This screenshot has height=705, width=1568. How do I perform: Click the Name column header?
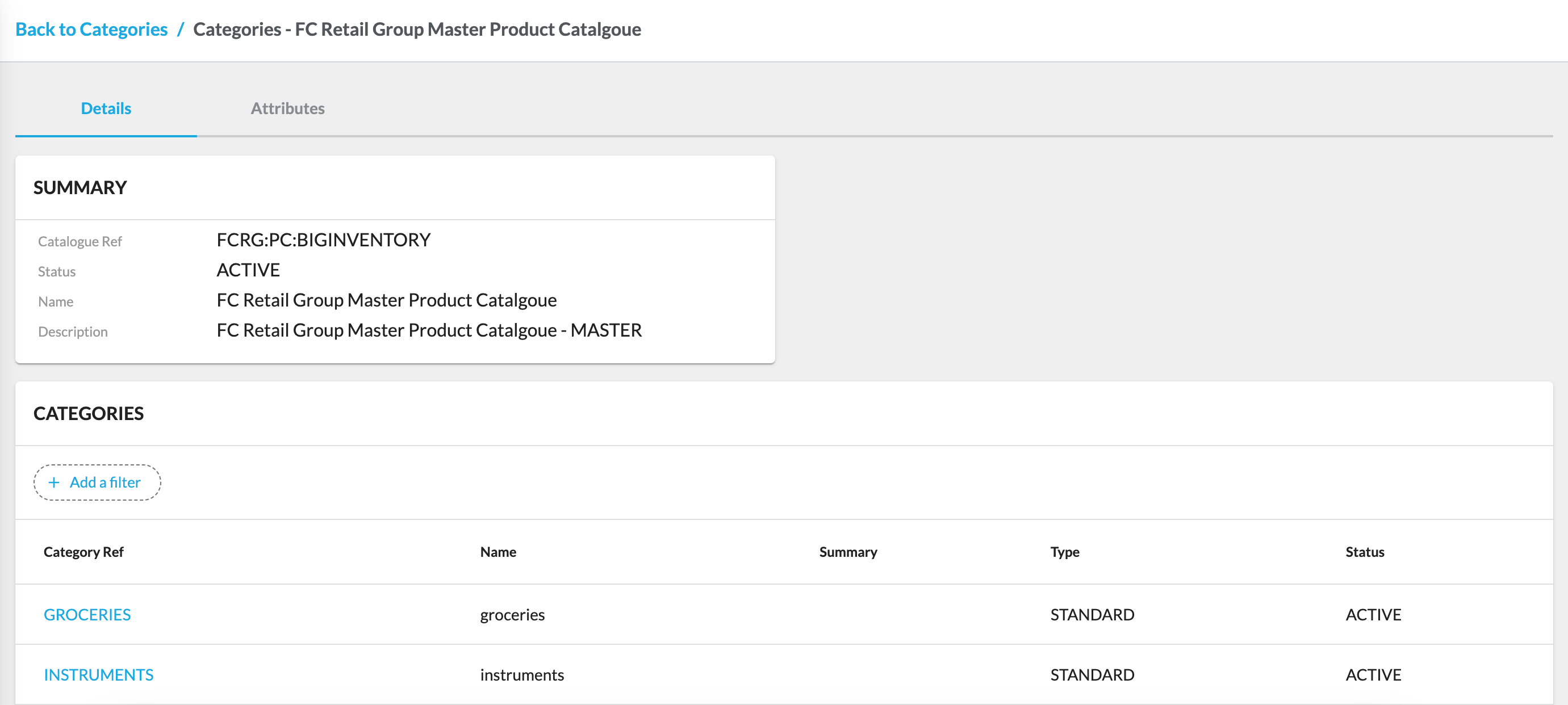(498, 552)
